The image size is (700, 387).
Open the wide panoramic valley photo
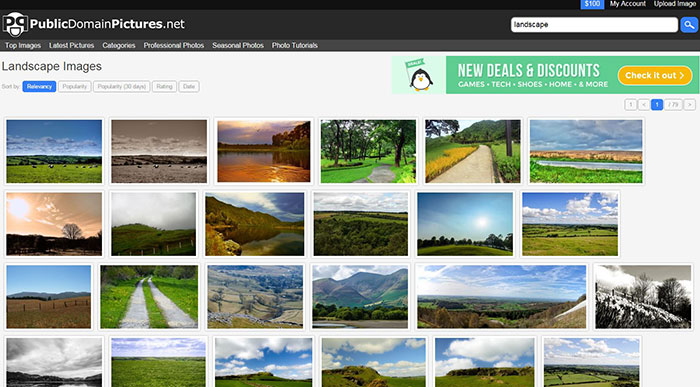501,297
